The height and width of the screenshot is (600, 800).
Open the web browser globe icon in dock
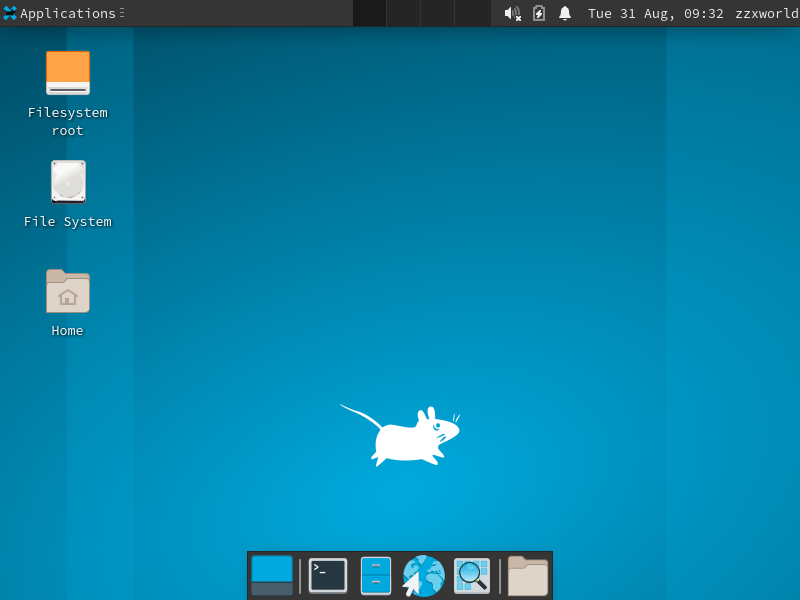[x=423, y=576]
